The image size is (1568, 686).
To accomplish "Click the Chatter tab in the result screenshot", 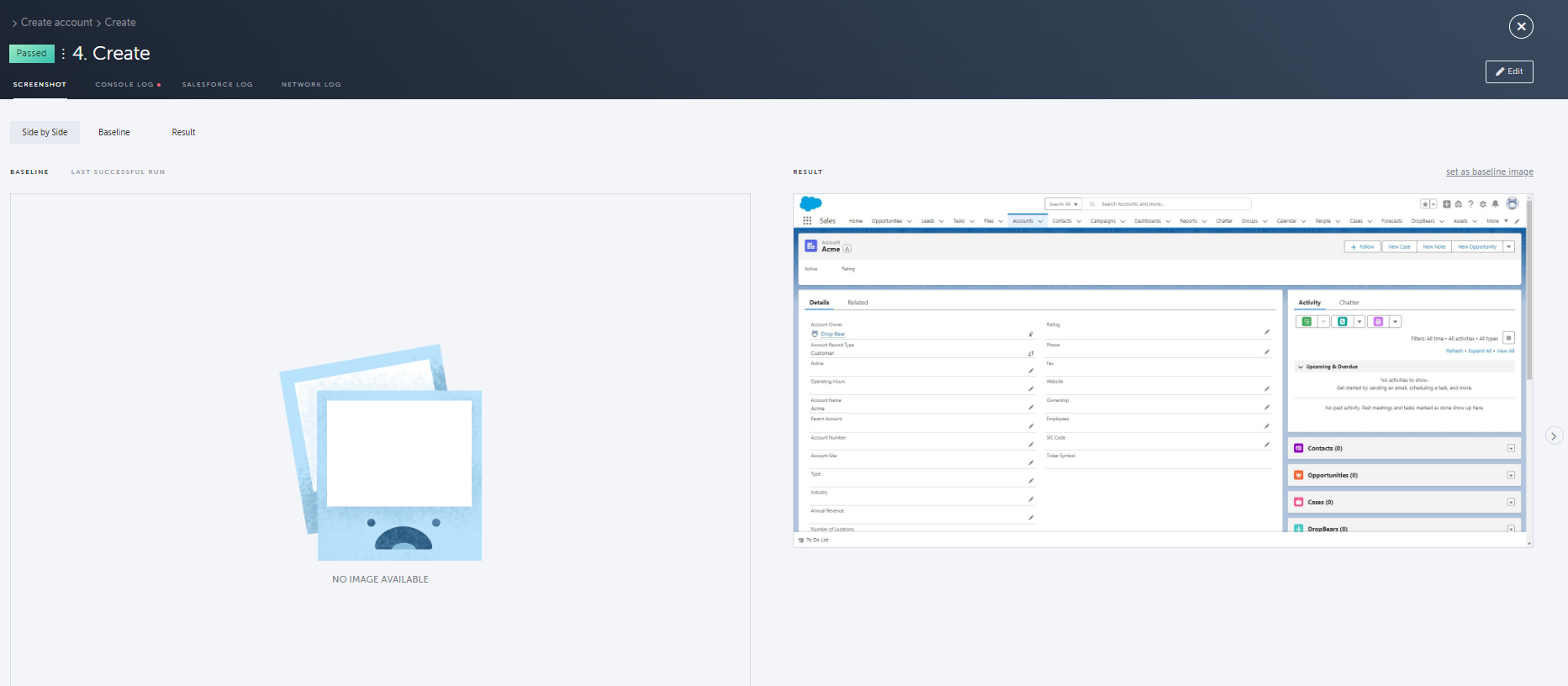I will coord(1349,303).
